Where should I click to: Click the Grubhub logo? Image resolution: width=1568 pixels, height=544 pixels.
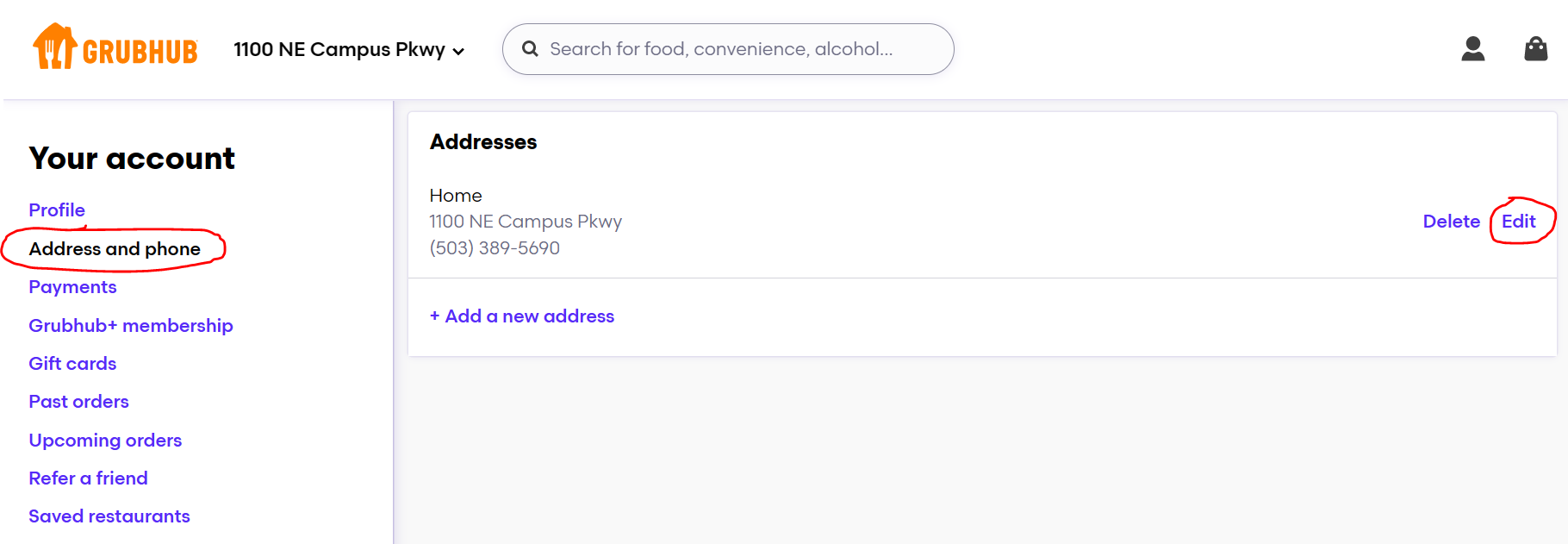tap(115, 47)
